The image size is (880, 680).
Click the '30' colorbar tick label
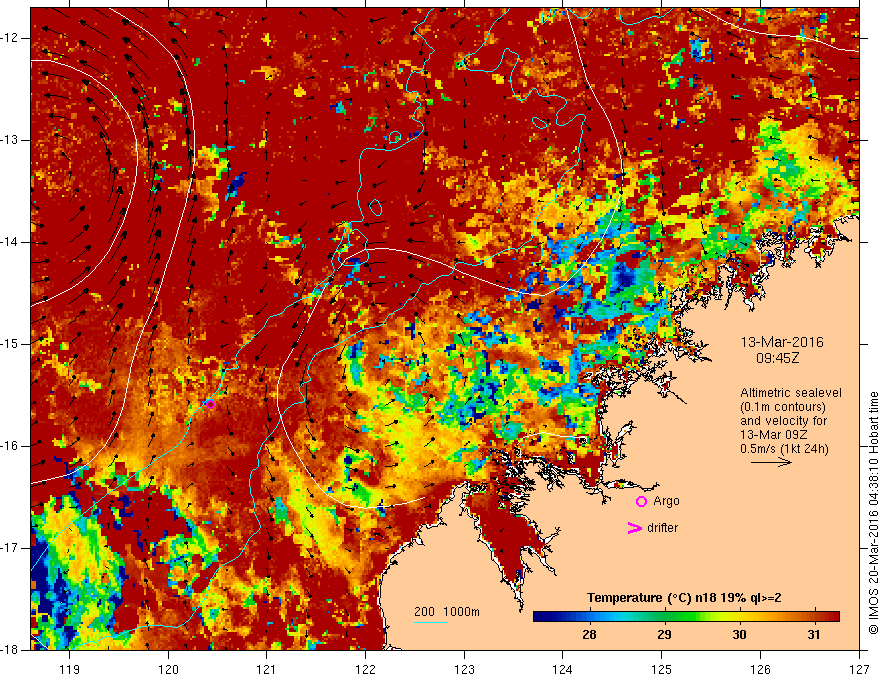(x=739, y=635)
